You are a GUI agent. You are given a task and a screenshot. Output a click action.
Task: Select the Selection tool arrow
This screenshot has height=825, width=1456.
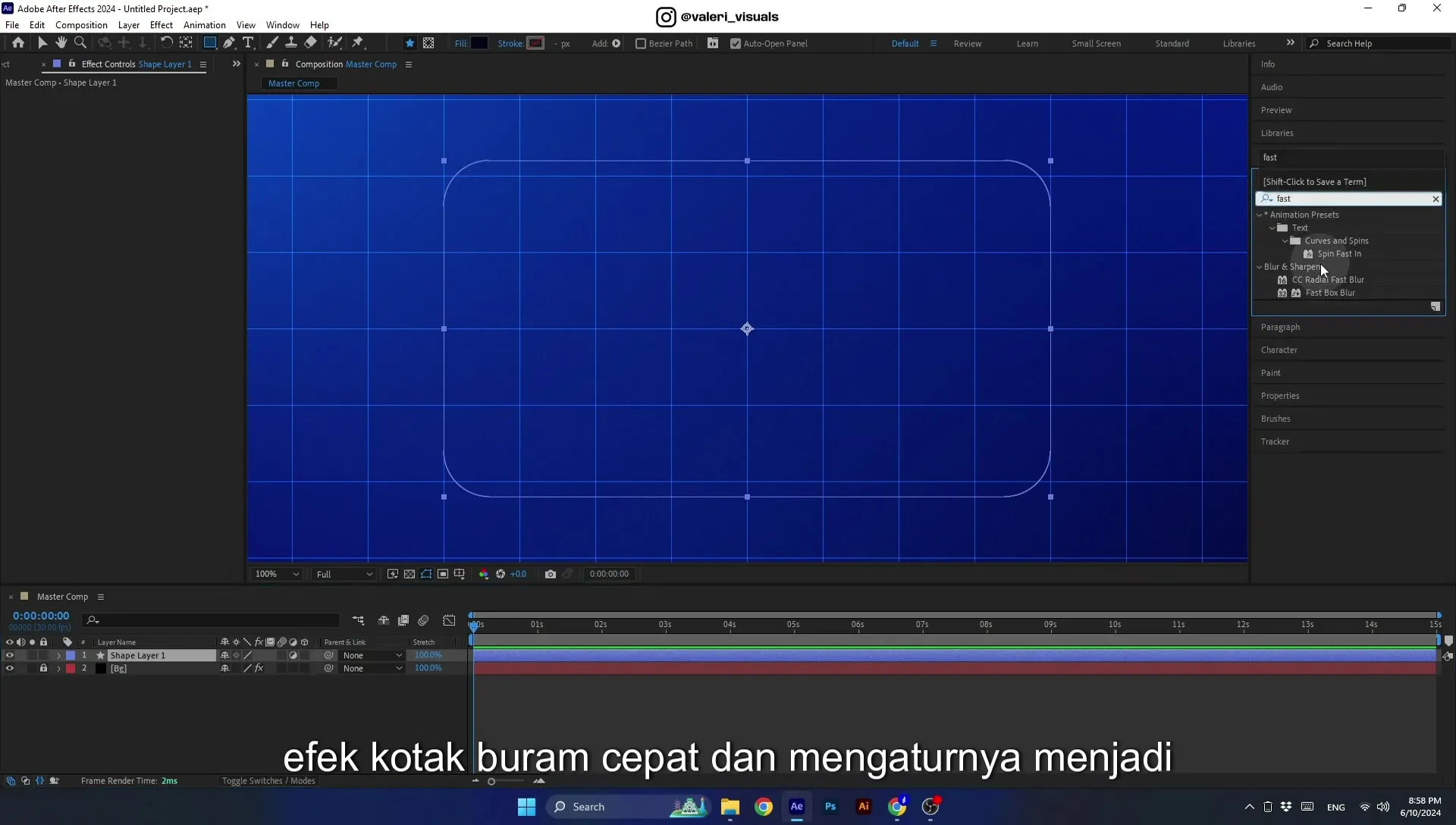tap(42, 43)
